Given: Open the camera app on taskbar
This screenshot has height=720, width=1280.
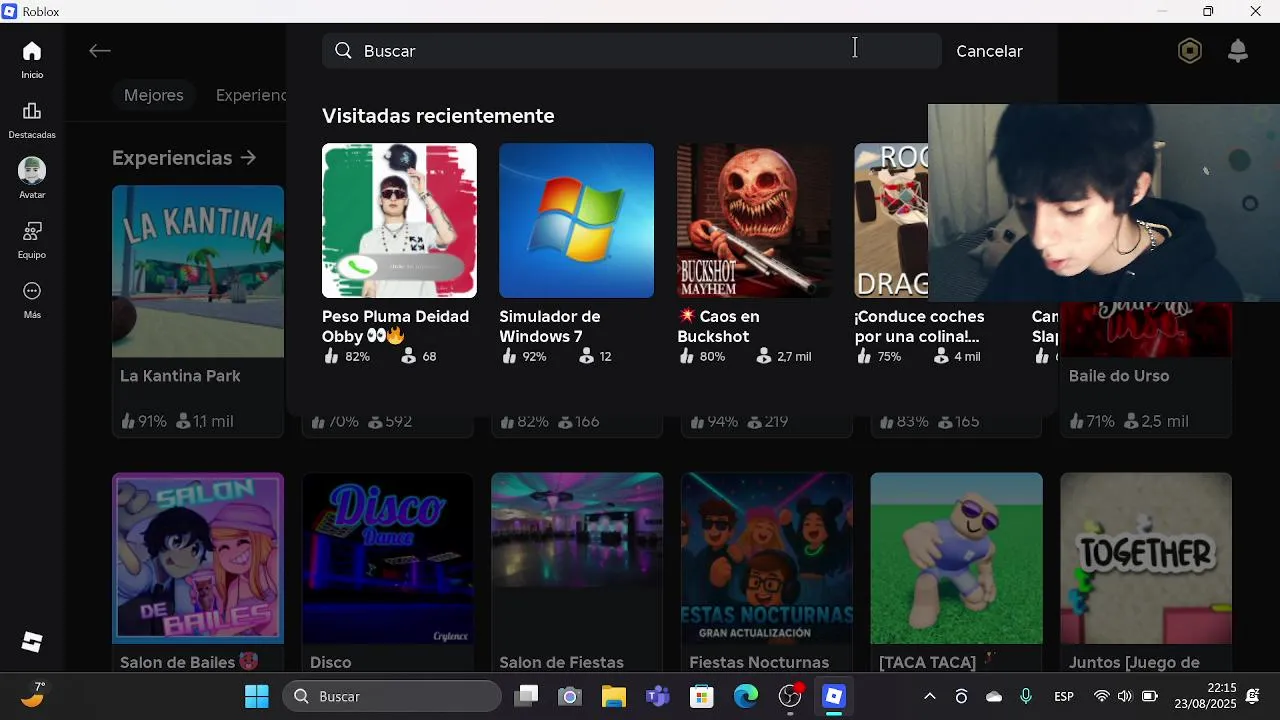Looking at the screenshot, I should coord(570,696).
